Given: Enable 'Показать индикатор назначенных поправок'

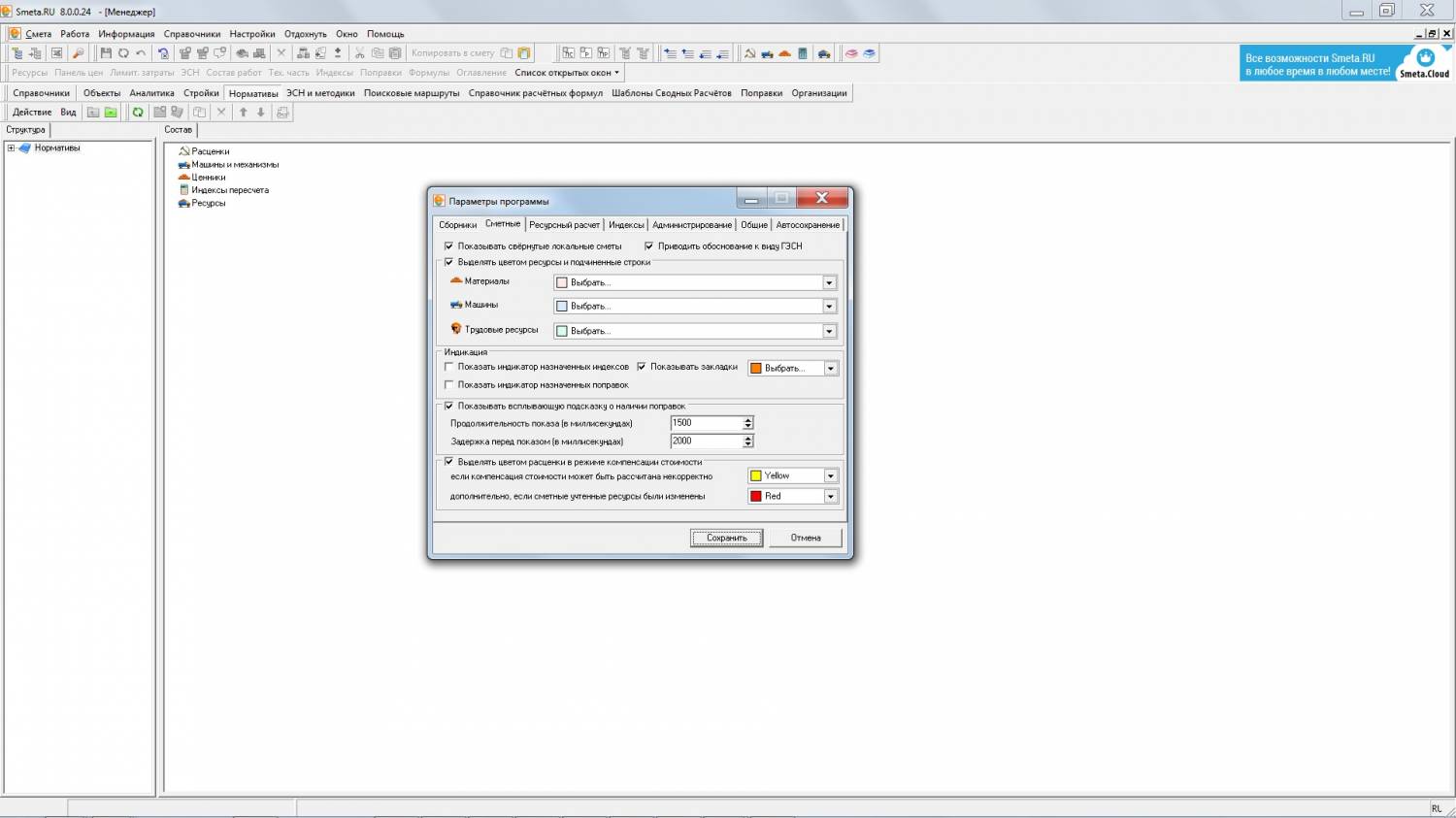Looking at the screenshot, I should pos(448,385).
